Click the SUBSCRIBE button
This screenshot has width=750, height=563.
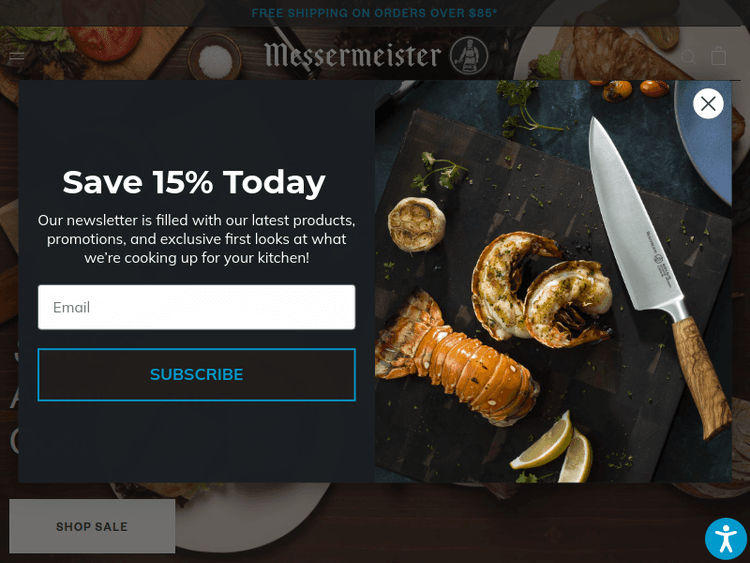coord(197,375)
